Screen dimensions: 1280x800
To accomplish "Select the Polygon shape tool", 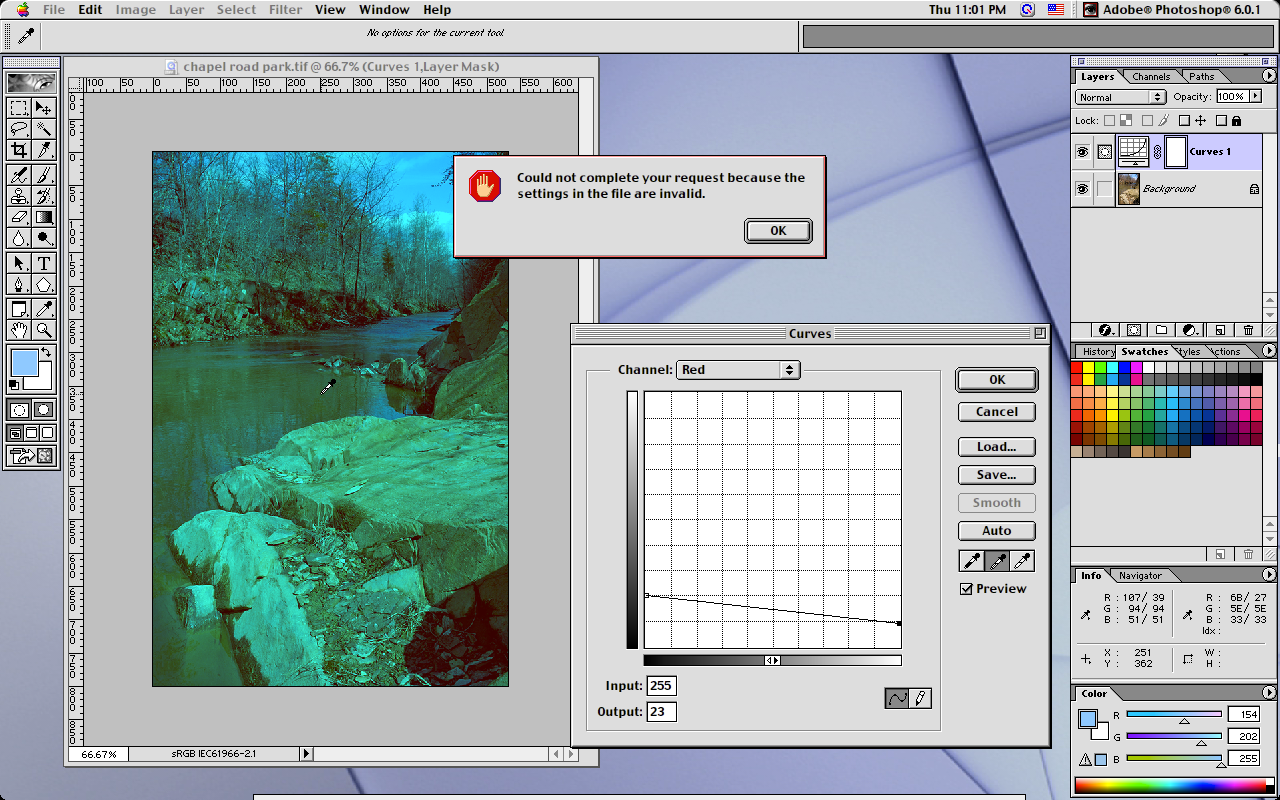I will (x=44, y=284).
